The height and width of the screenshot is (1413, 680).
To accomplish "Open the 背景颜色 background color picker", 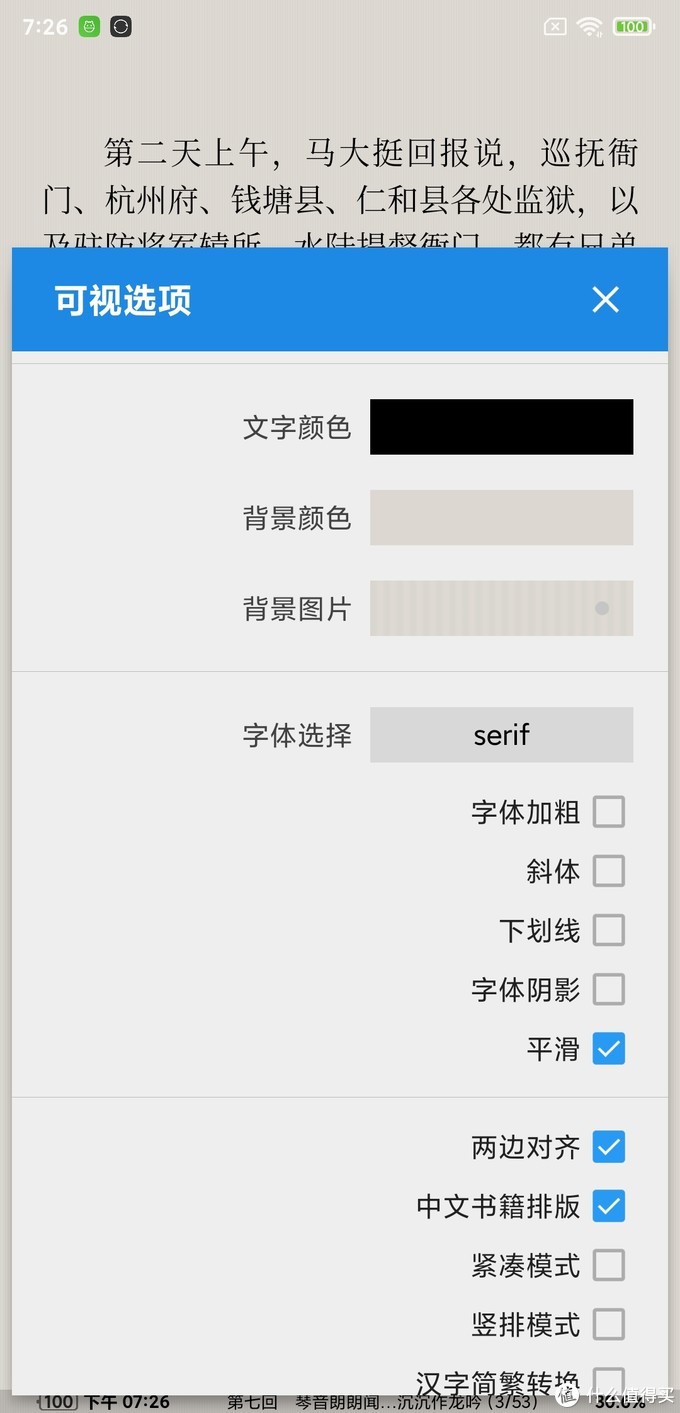I will coord(501,517).
